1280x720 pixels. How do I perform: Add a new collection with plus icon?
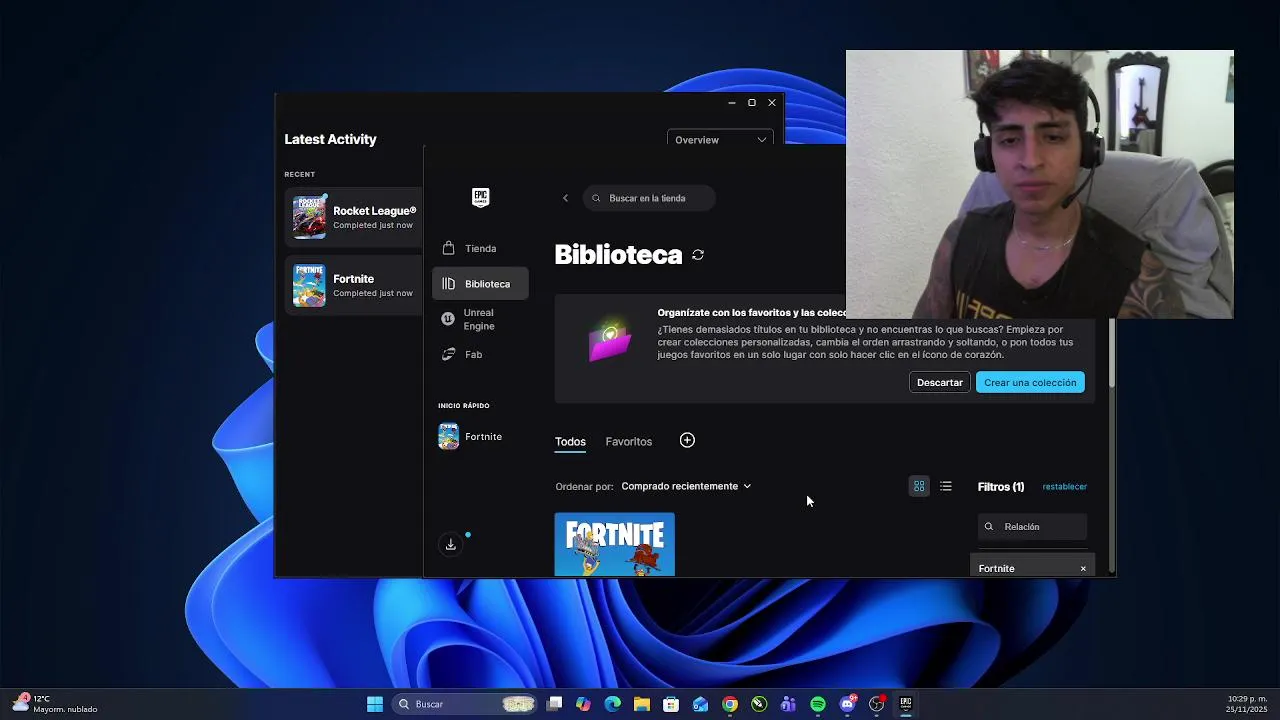coord(687,440)
